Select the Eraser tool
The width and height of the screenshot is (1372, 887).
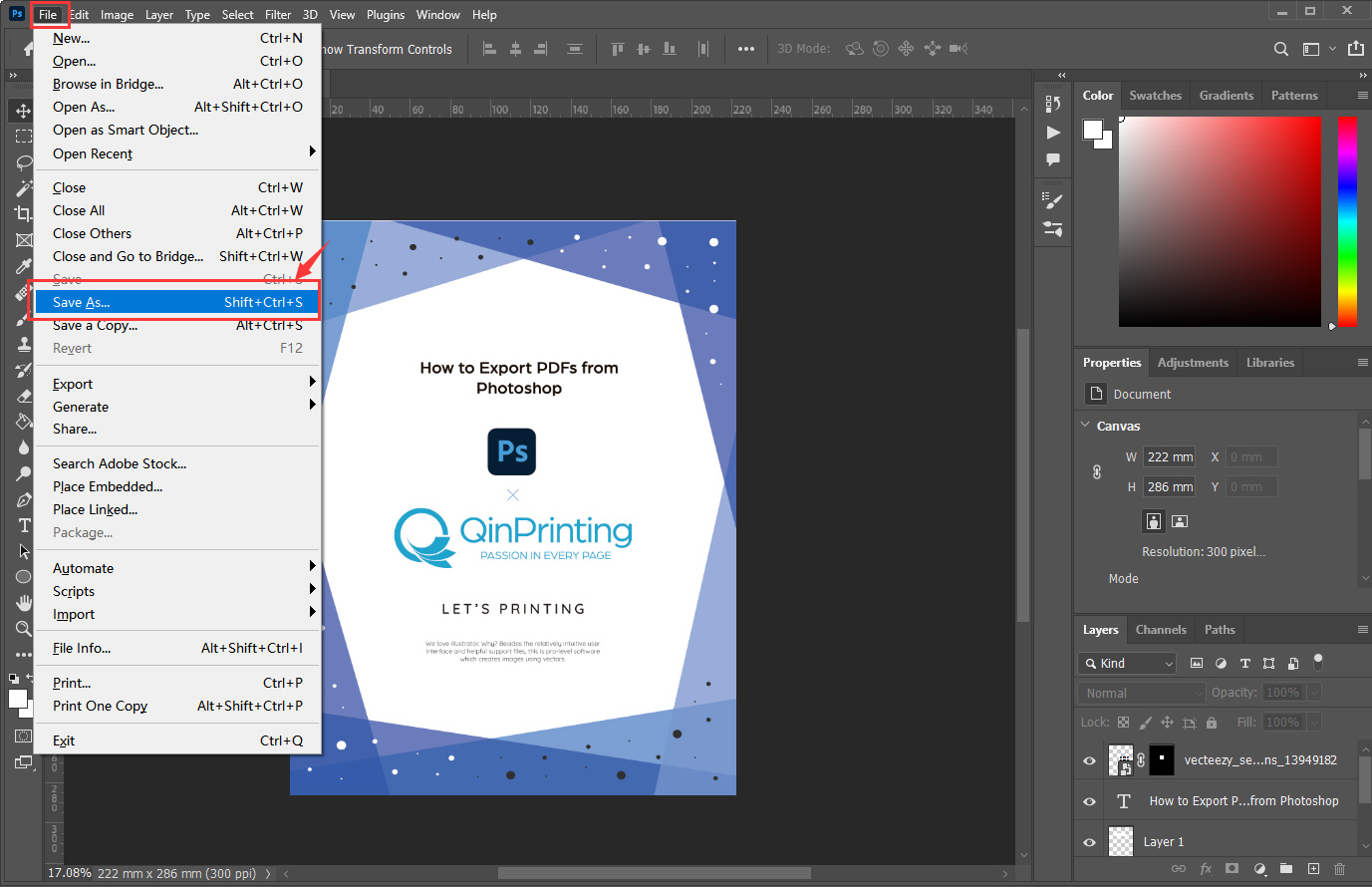point(23,396)
